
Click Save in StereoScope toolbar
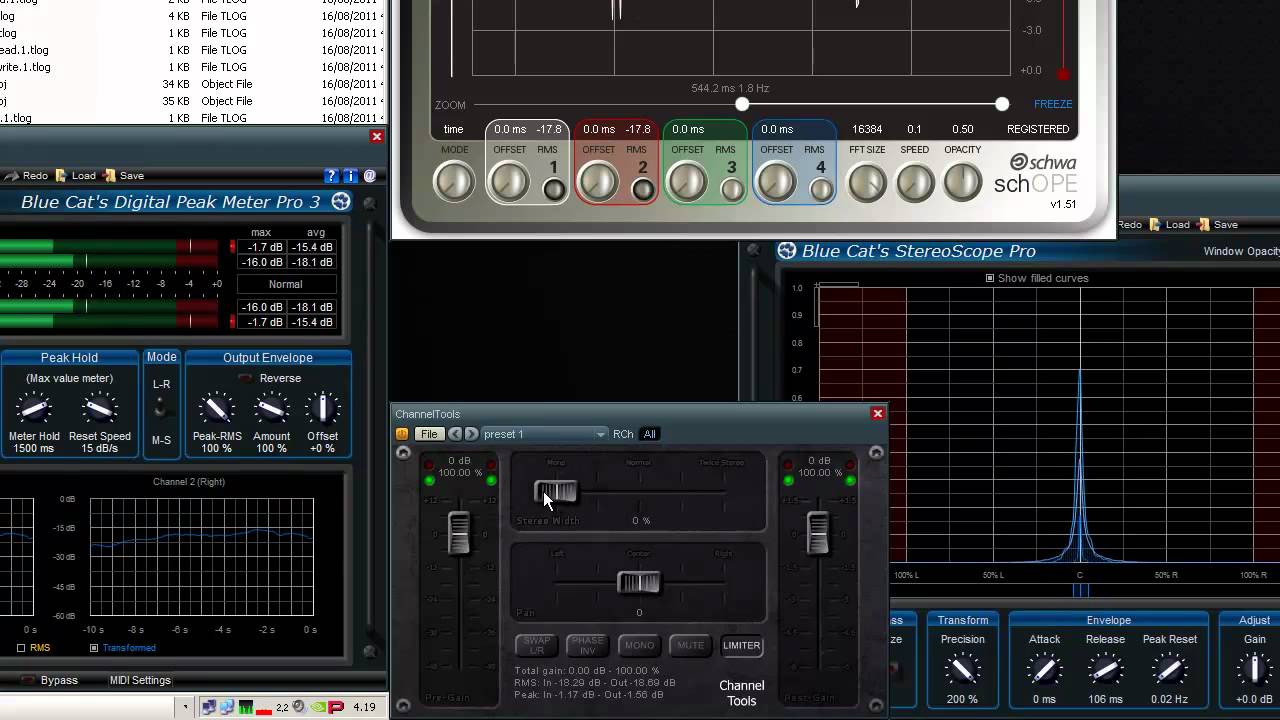(1217, 225)
